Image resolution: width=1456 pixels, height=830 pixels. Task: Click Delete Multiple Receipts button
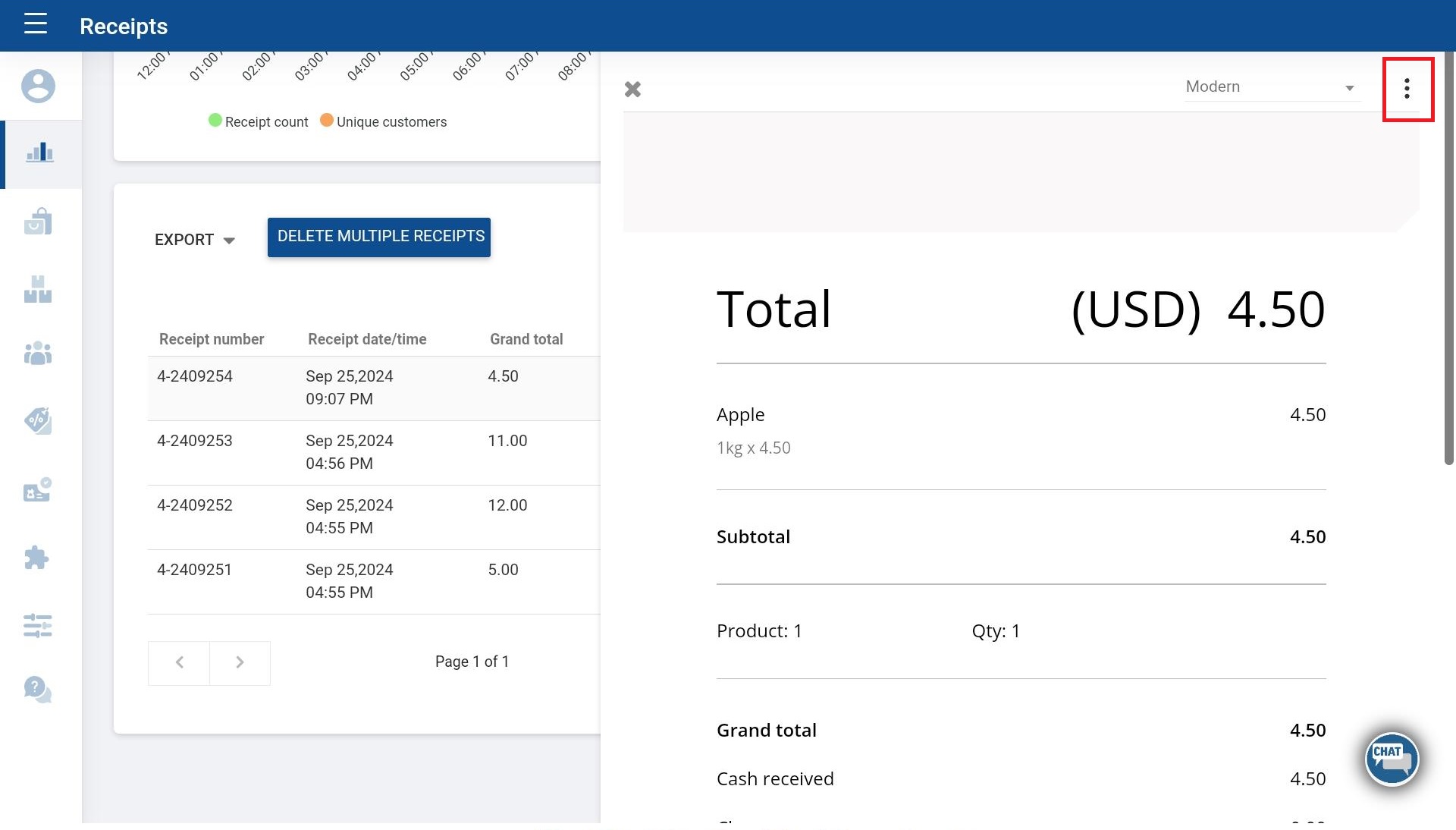pyautogui.click(x=379, y=237)
